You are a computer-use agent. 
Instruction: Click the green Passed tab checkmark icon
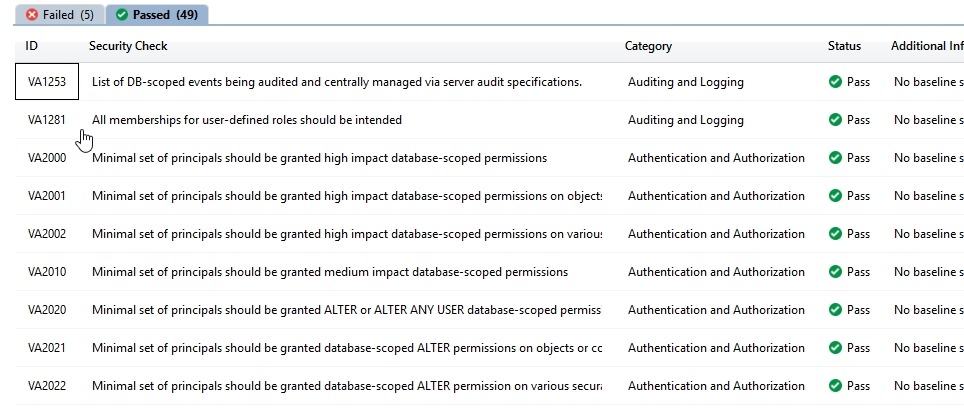(x=121, y=15)
